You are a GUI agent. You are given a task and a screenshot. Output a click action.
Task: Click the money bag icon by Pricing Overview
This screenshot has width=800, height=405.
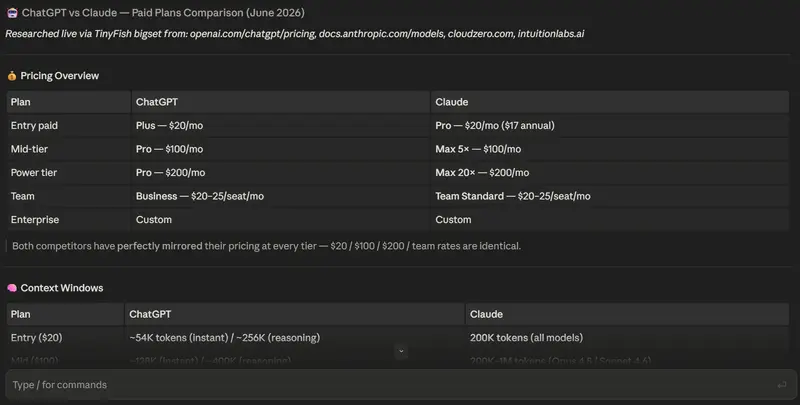(12, 76)
